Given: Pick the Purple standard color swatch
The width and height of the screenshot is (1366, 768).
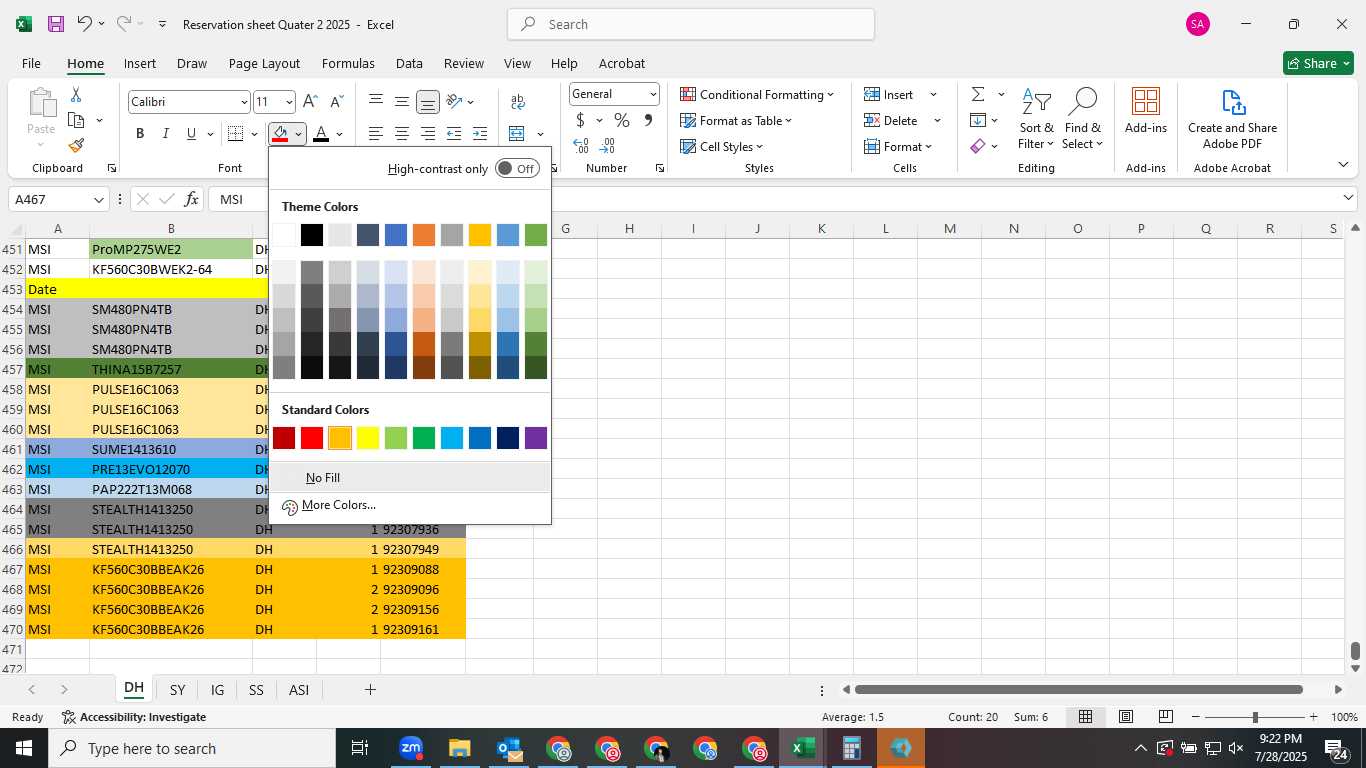Looking at the screenshot, I should (536, 438).
